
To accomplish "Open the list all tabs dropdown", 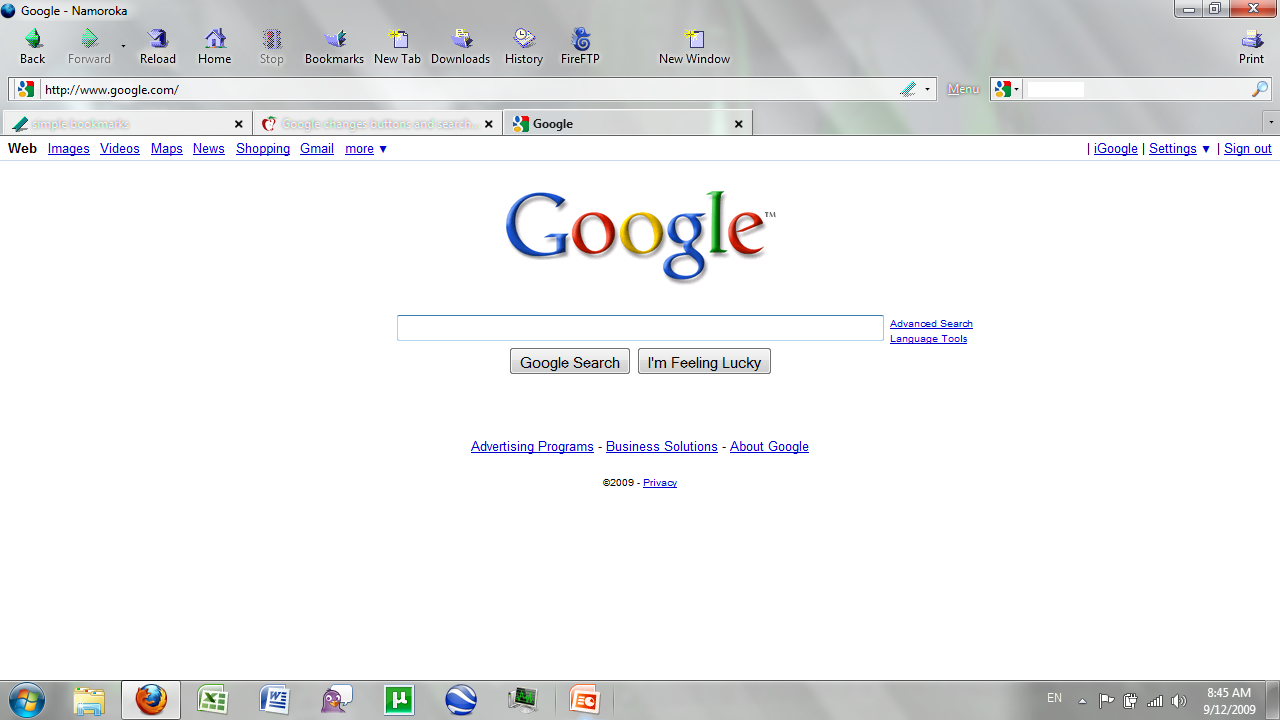I will [1271, 122].
